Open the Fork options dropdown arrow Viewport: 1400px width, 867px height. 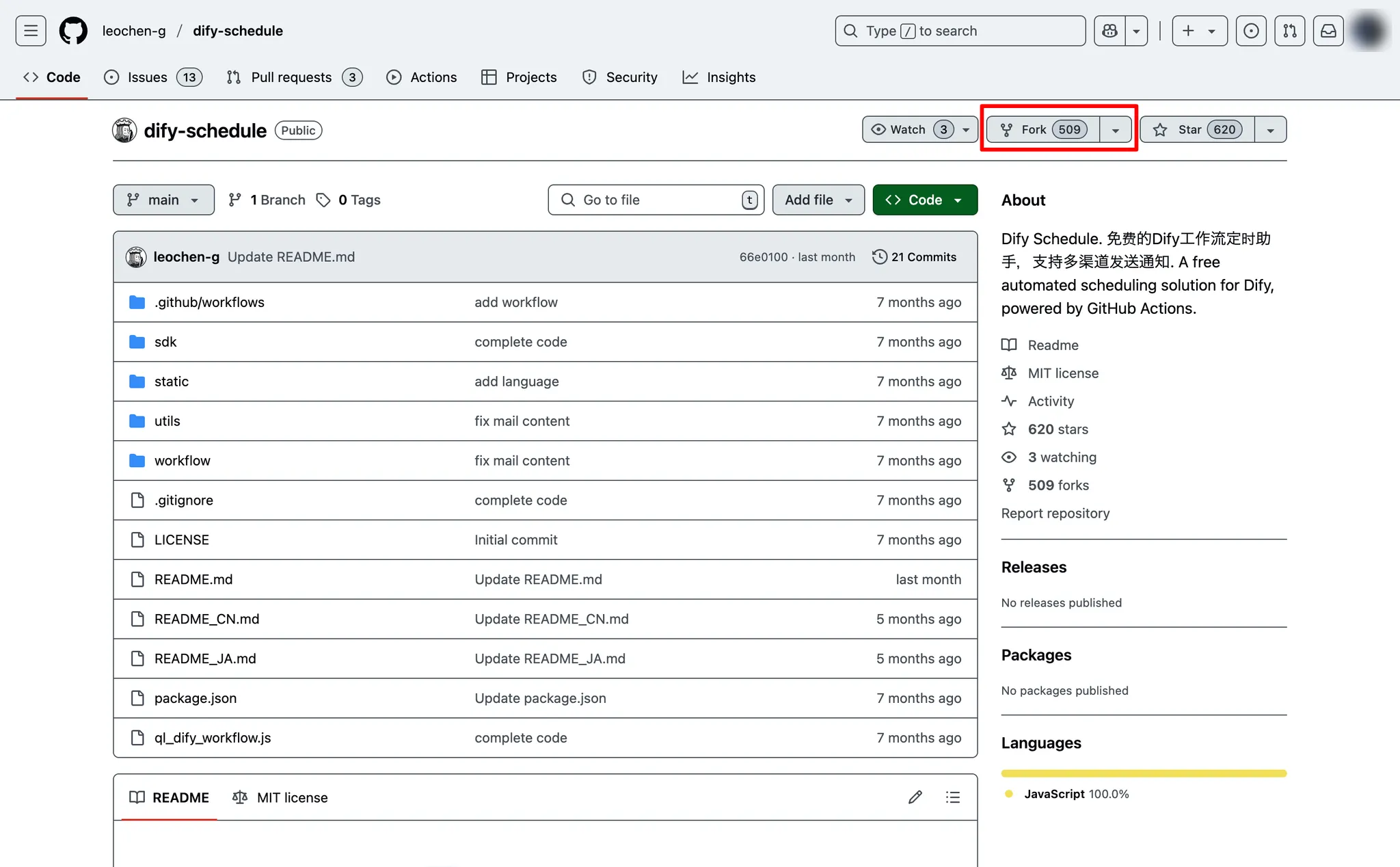pyautogui.click(x=1116, y=130)
